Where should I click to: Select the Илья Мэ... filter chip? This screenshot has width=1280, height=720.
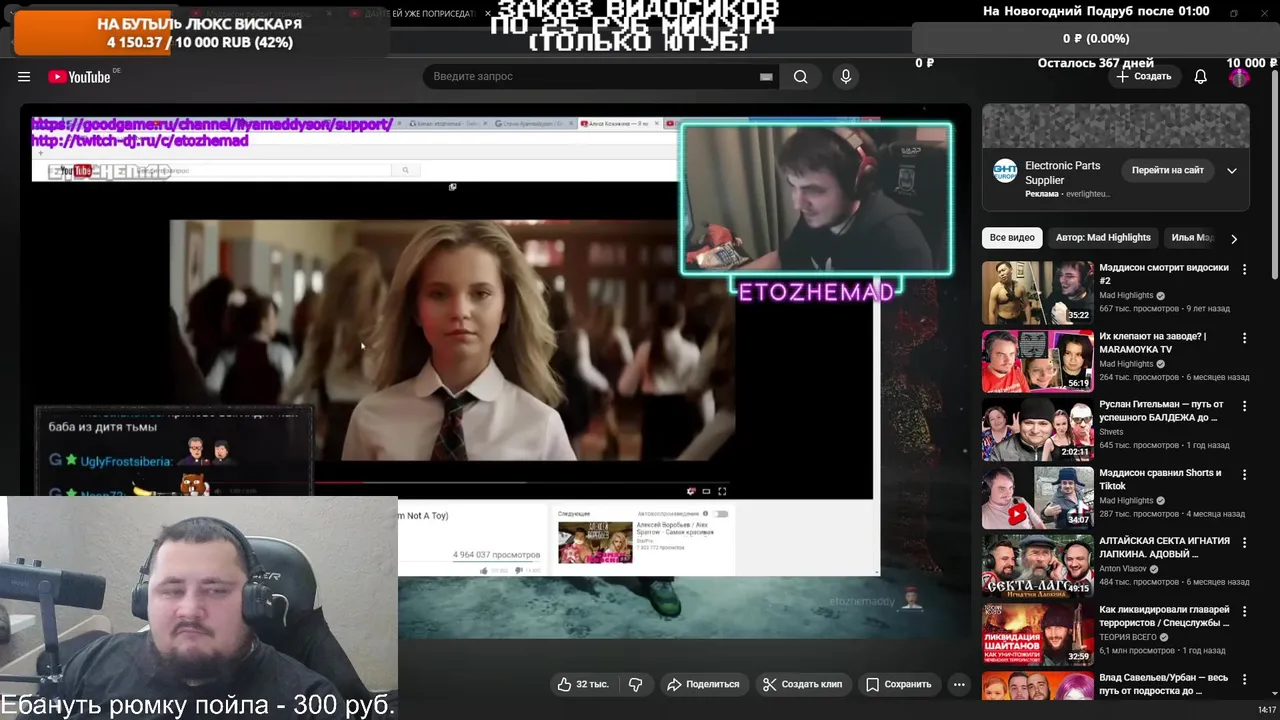(x=1192, y=238)
